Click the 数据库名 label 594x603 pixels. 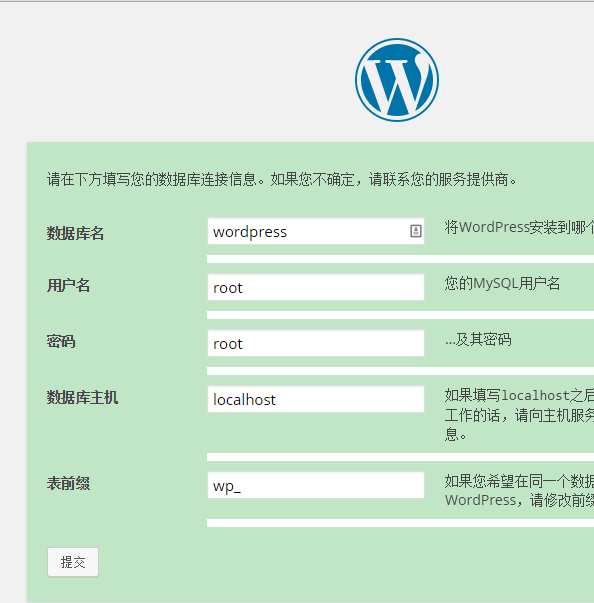75,233
